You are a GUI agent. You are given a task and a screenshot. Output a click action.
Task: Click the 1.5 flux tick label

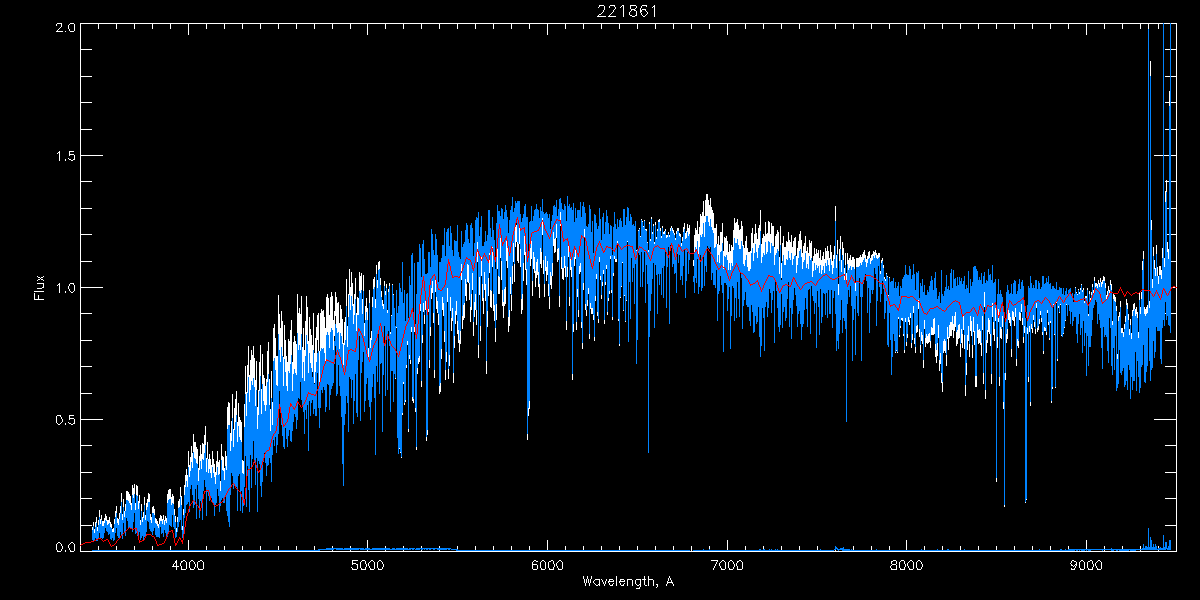(65, 156)
